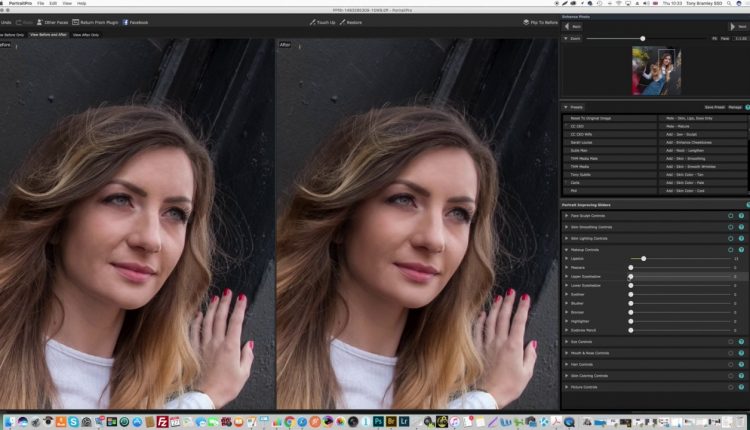750x430 pixels.
Task: Collapse the Zoom panel triangle
Action: point(566,38)
